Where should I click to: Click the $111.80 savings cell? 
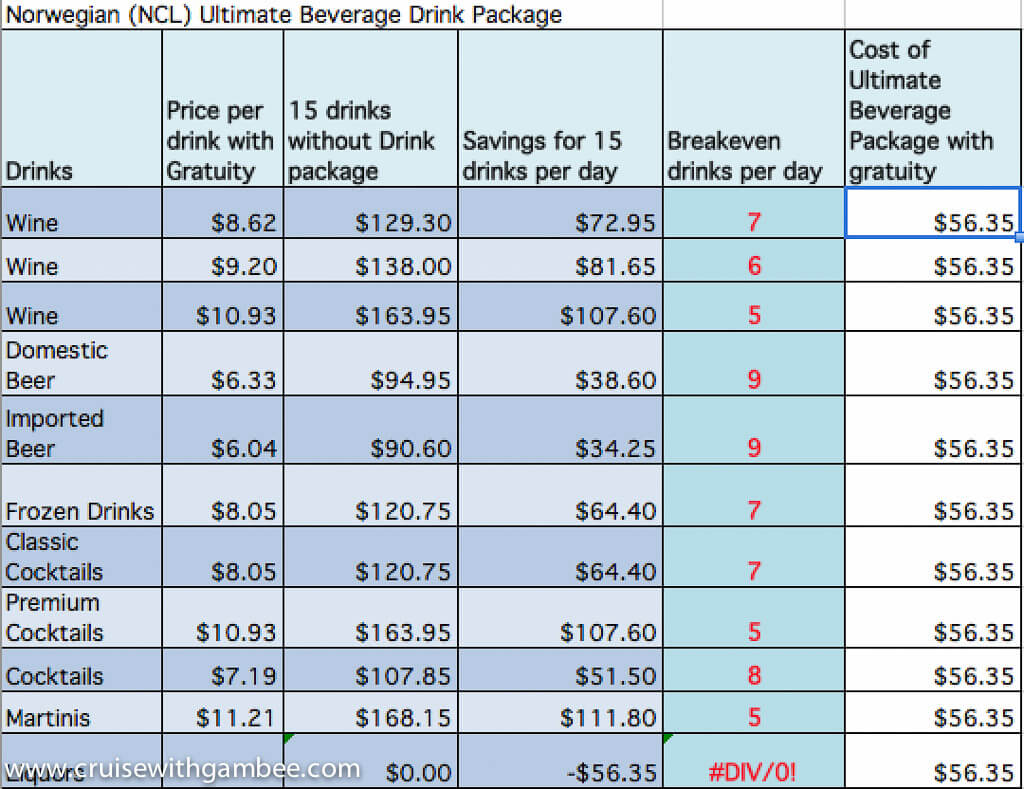click(x=560, y=713)
